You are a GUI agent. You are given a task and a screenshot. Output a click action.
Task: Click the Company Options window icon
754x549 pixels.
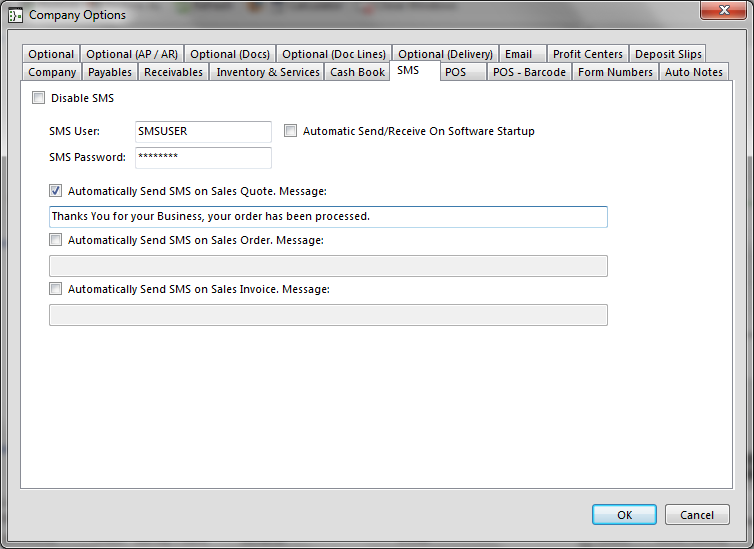click(15, 15)
